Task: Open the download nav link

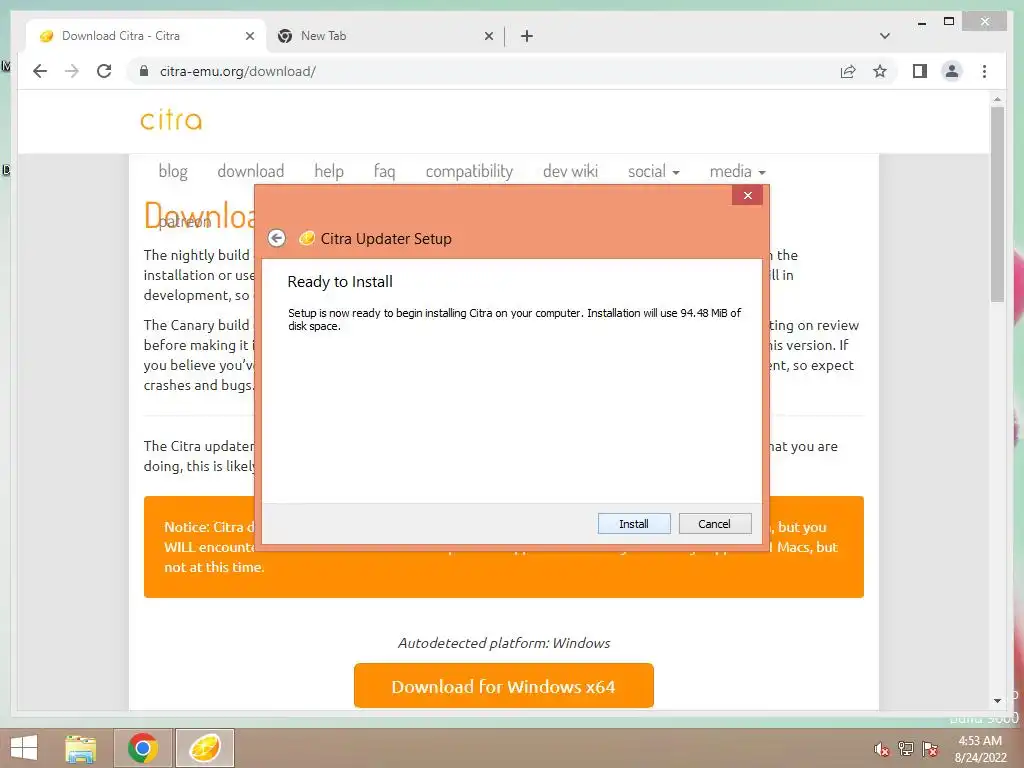Action: click(251, 171)
